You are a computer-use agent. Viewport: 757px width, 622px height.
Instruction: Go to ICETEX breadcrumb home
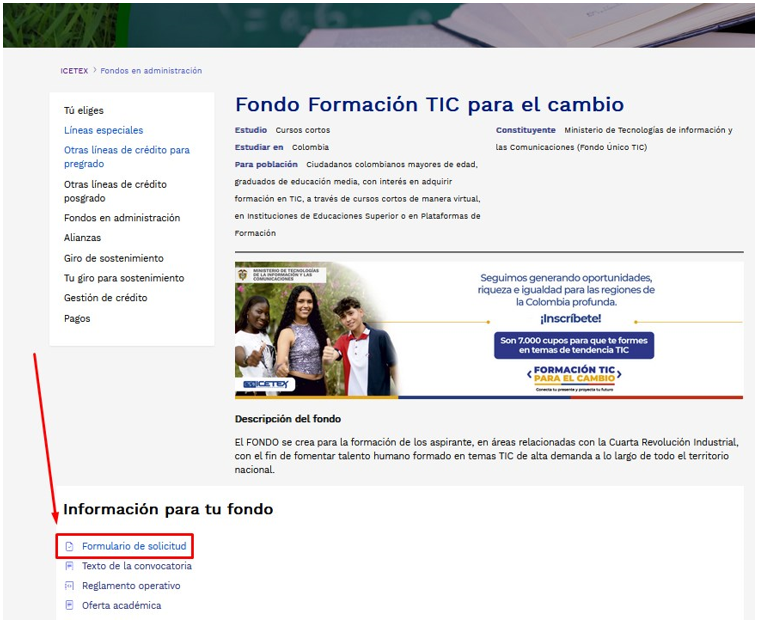click(x=74, y=71)
